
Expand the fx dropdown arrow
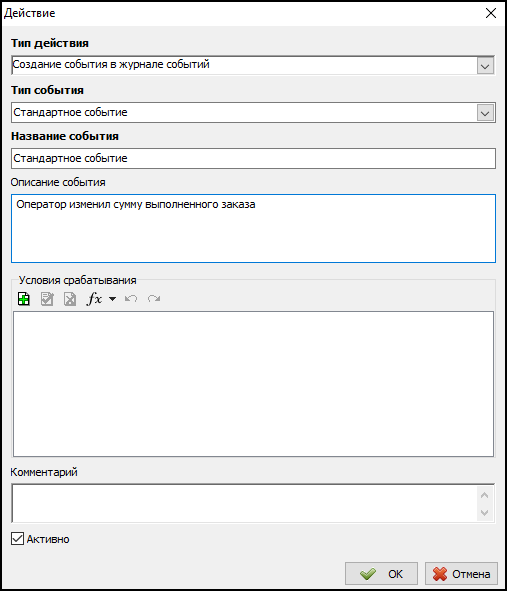pos(112,299)
